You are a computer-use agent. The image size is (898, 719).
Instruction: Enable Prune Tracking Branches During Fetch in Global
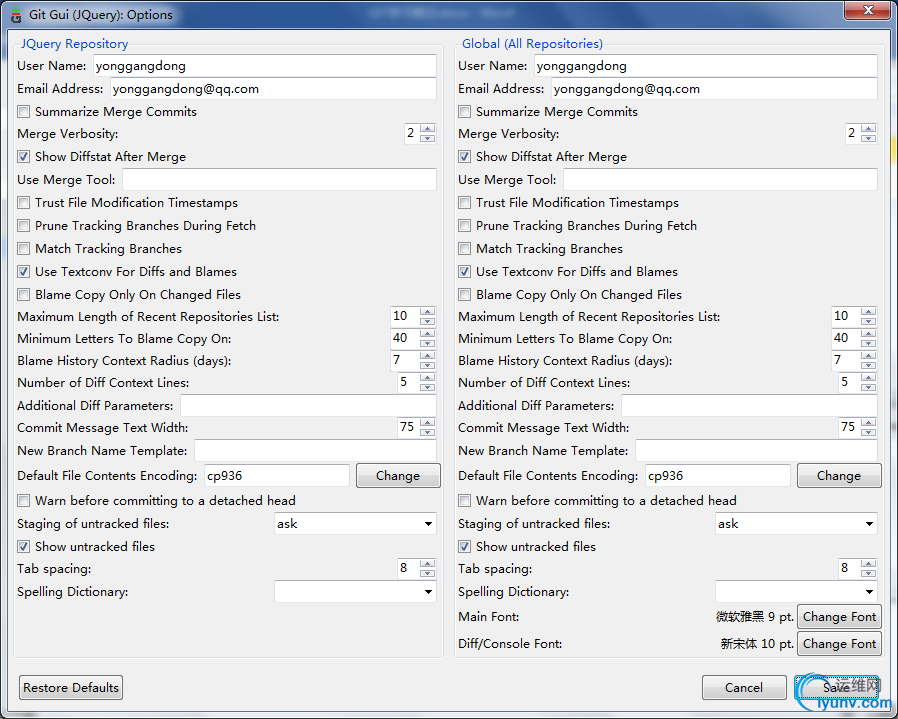click(464, 226)
